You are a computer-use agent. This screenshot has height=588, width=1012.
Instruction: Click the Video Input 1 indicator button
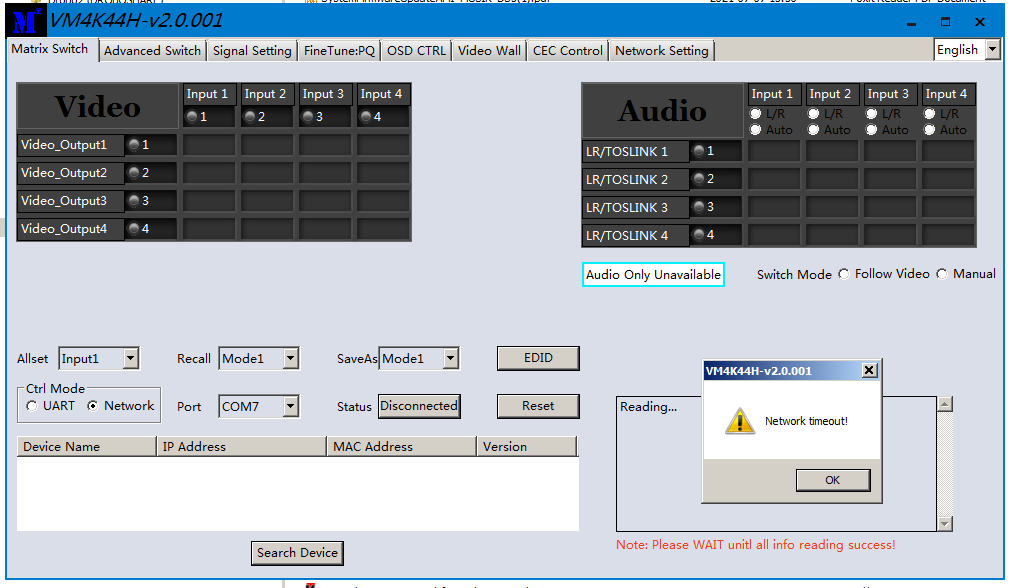192,117
